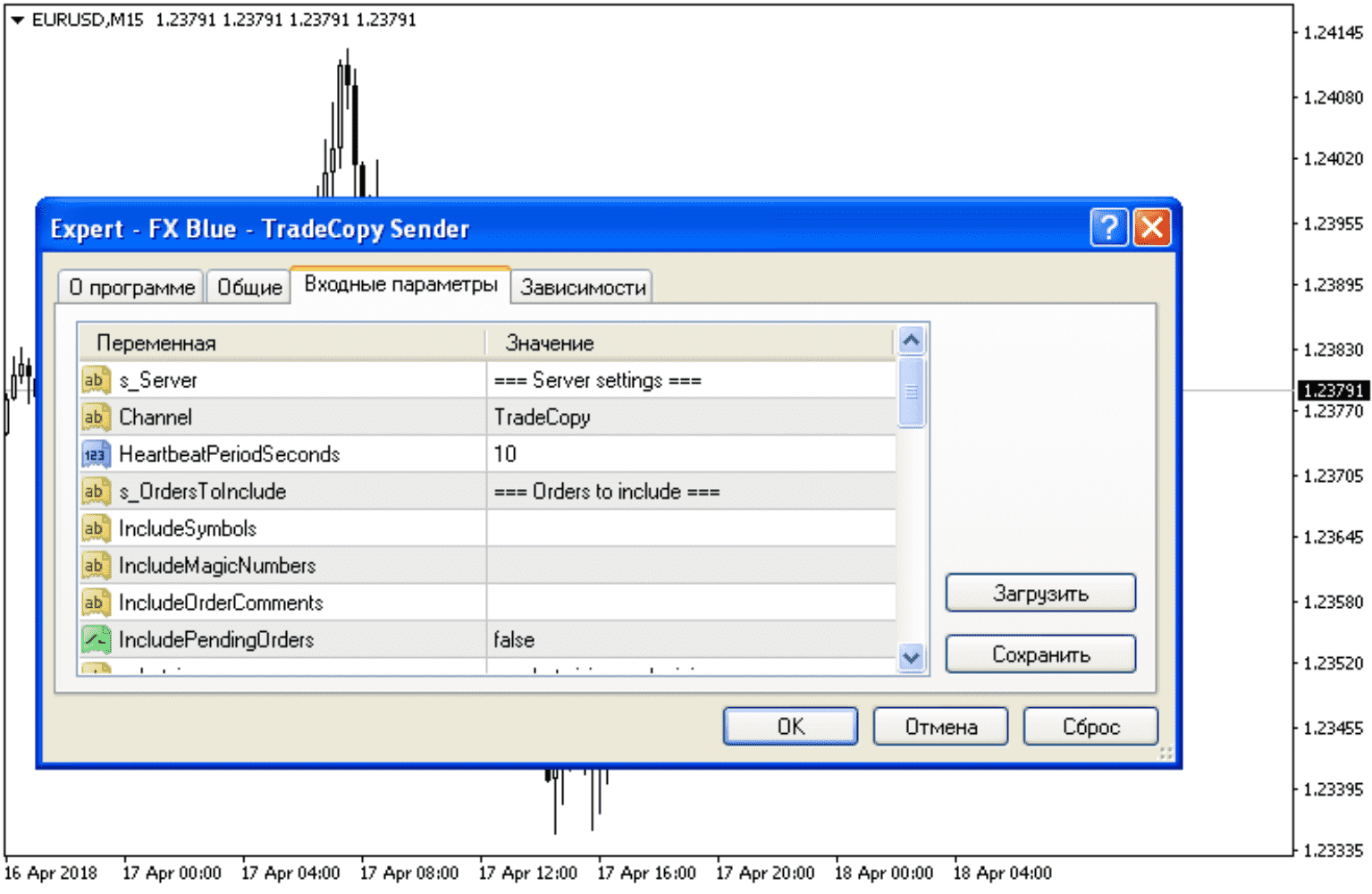The height and width of the screenshot is (894, 1372).
Task: Switch to the Общие tab
Action: [x=249, y=288]
